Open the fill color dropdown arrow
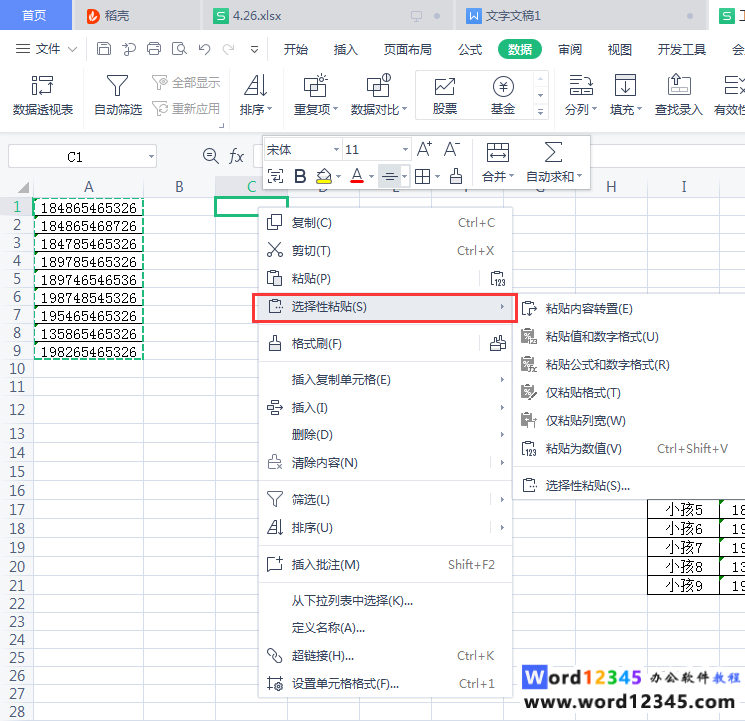 [338, 177]
